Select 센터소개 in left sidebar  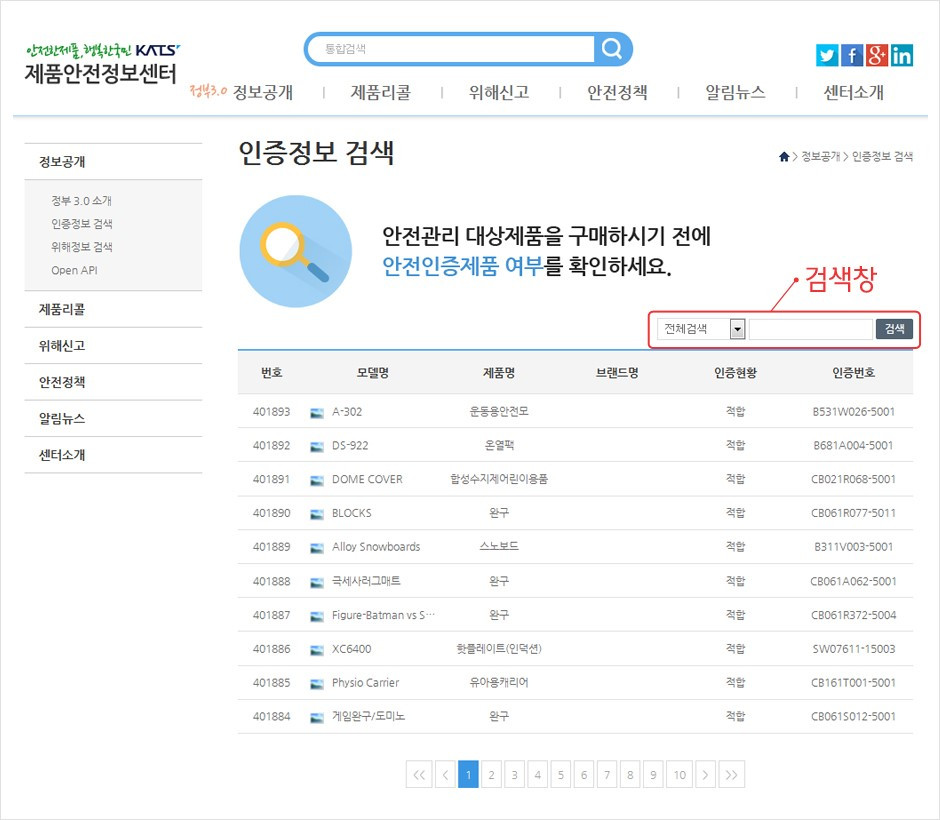[62, 454]
